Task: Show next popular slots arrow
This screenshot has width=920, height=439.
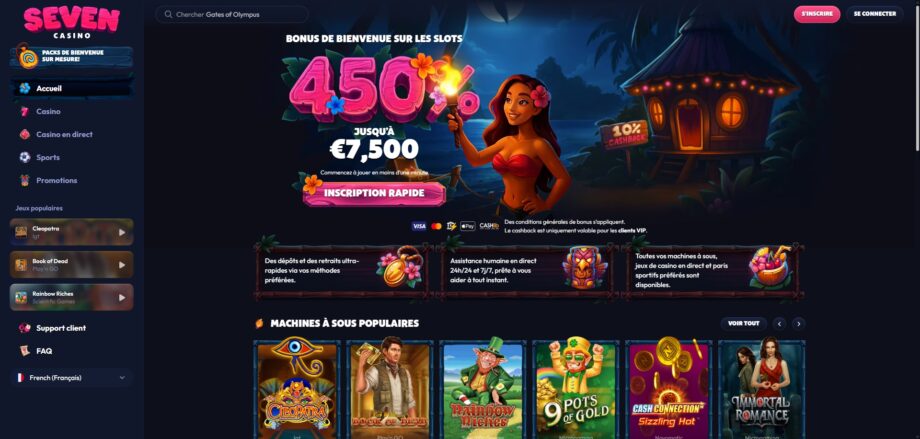Action: tap(799, 323)
